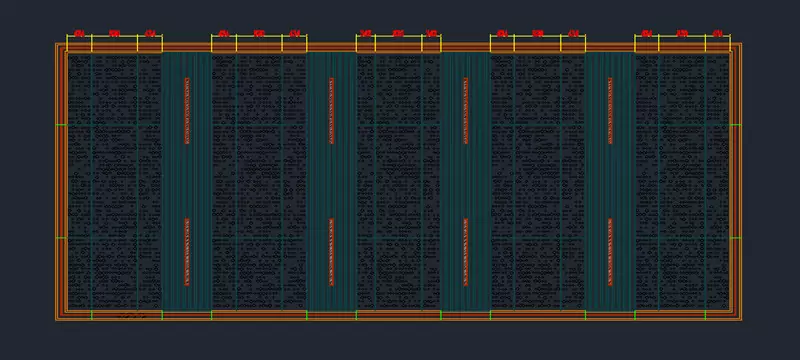
Task: Pick the upper red label in third teal band
Action: 465,111
